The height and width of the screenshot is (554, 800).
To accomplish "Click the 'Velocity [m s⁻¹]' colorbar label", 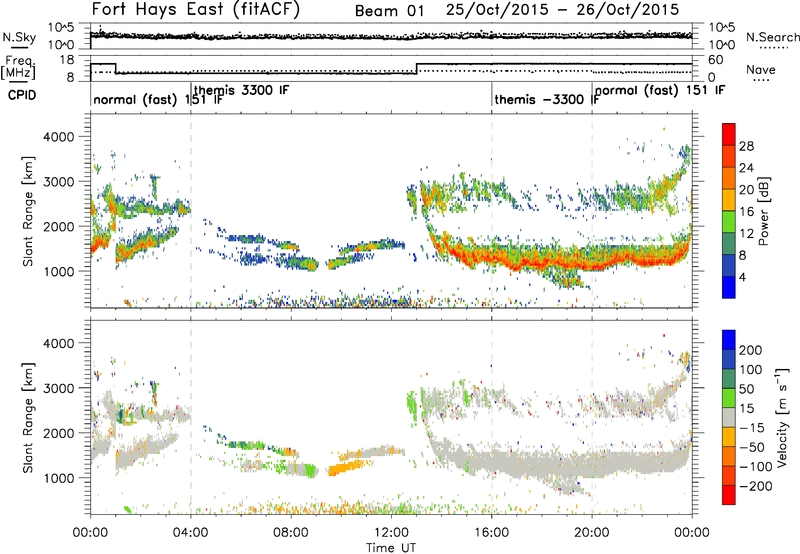I will point(782,417).
